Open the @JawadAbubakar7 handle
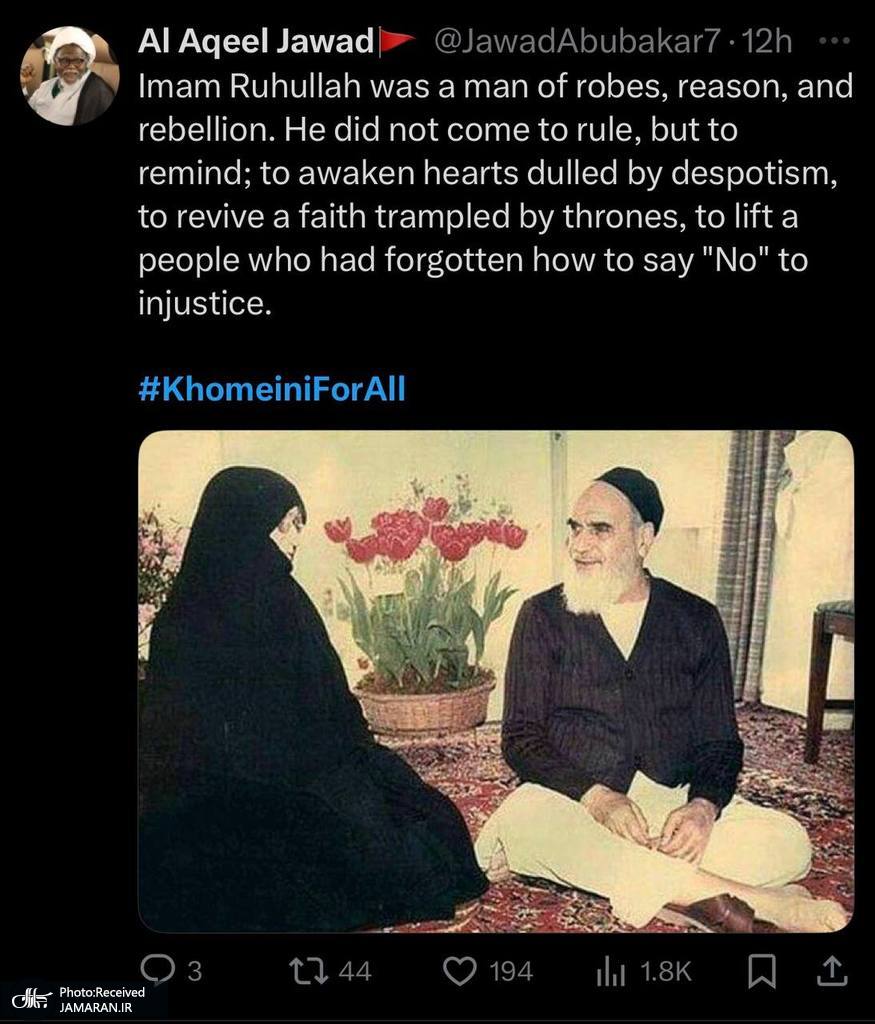 pyautogui.click(x=577, y=42)
